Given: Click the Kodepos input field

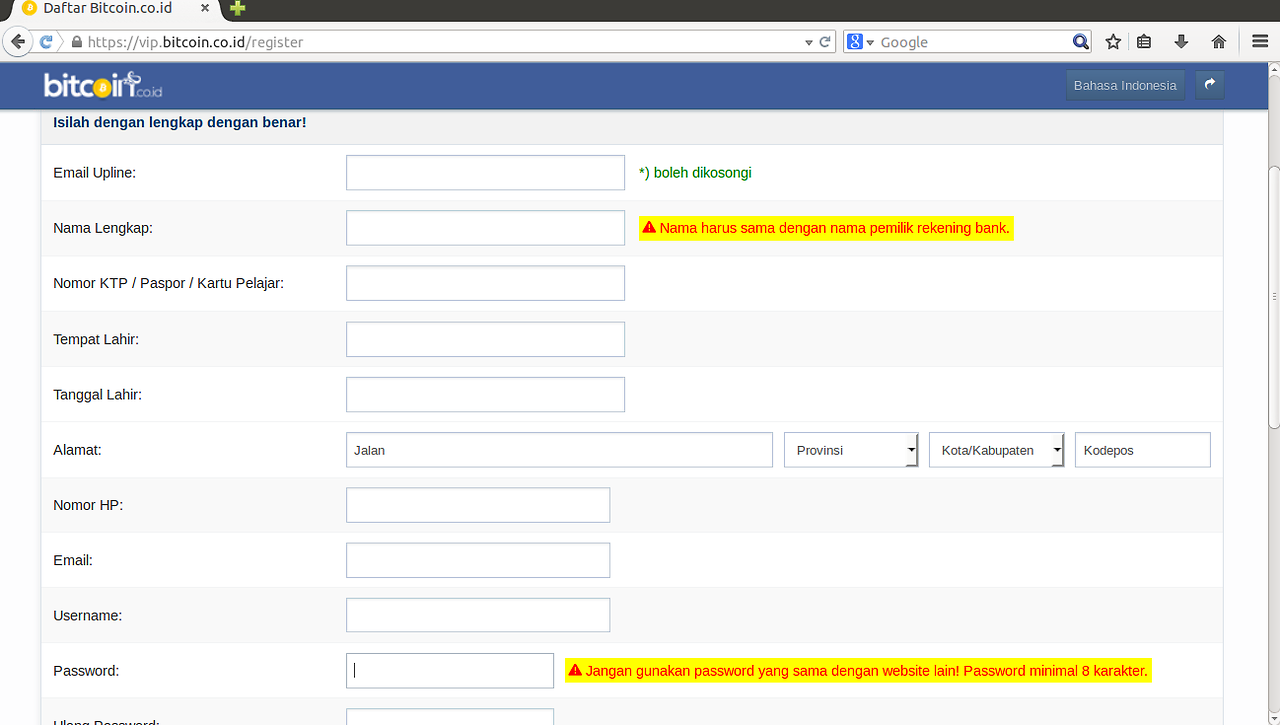Looking at the screenshot, I should [1142, 450].
